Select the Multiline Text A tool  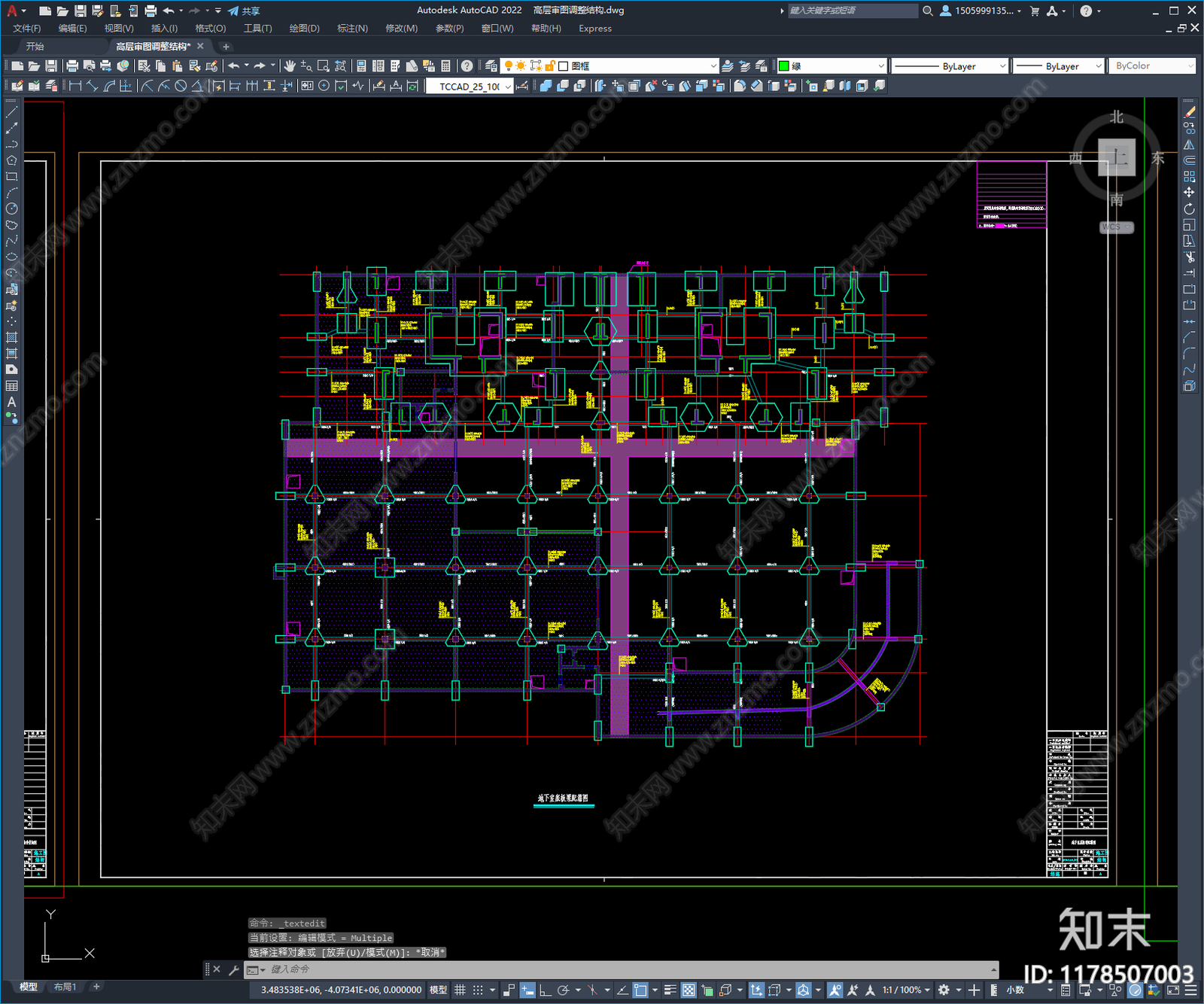11,402
